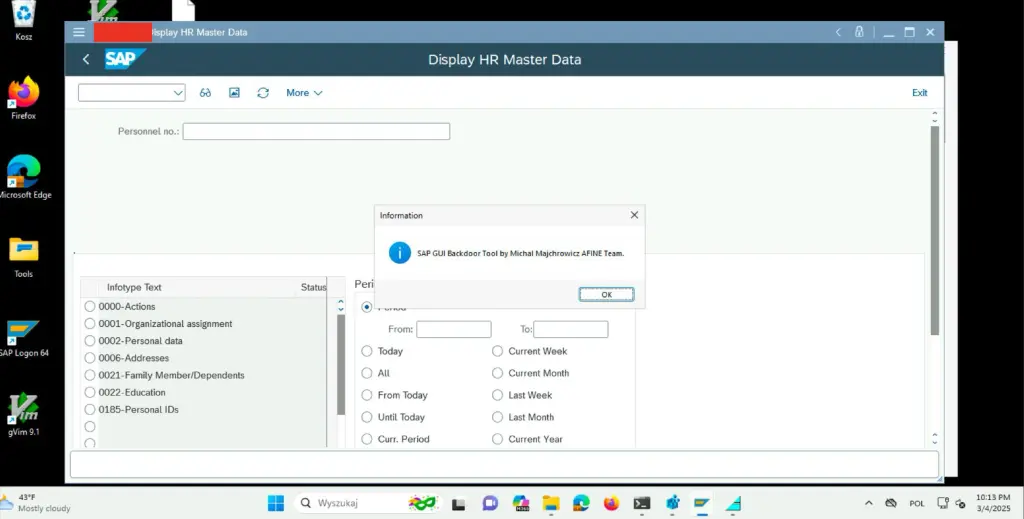Click the Display glasses icon in toolbar
Viewport: 1024px width, 519px height.
click(205, 93)
